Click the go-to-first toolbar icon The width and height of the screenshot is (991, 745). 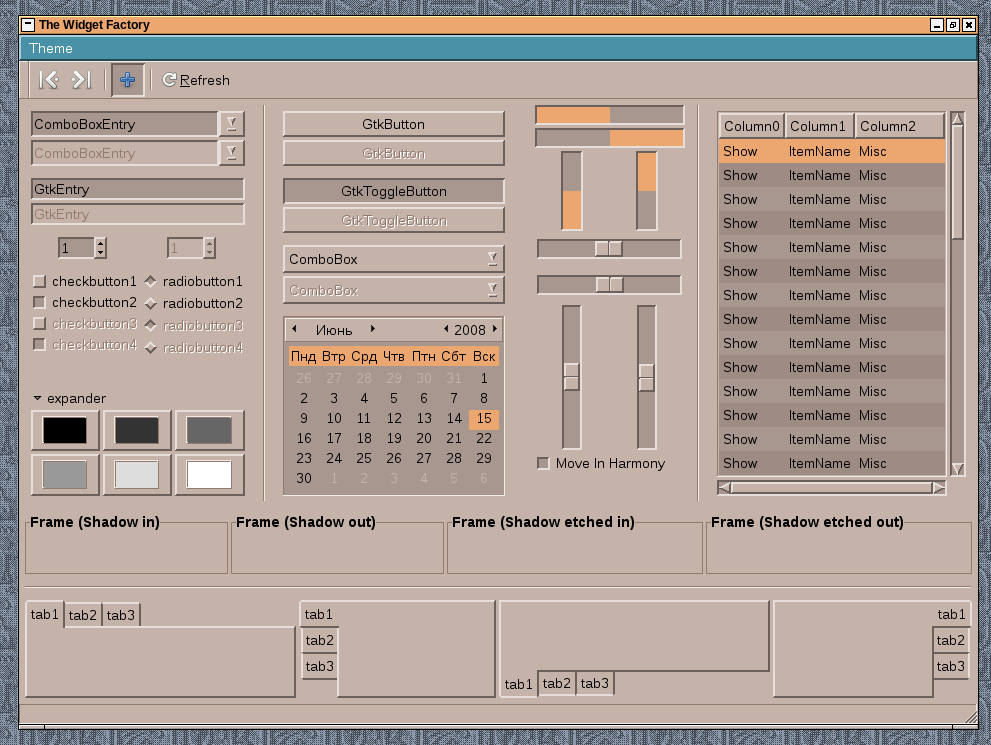48,80
